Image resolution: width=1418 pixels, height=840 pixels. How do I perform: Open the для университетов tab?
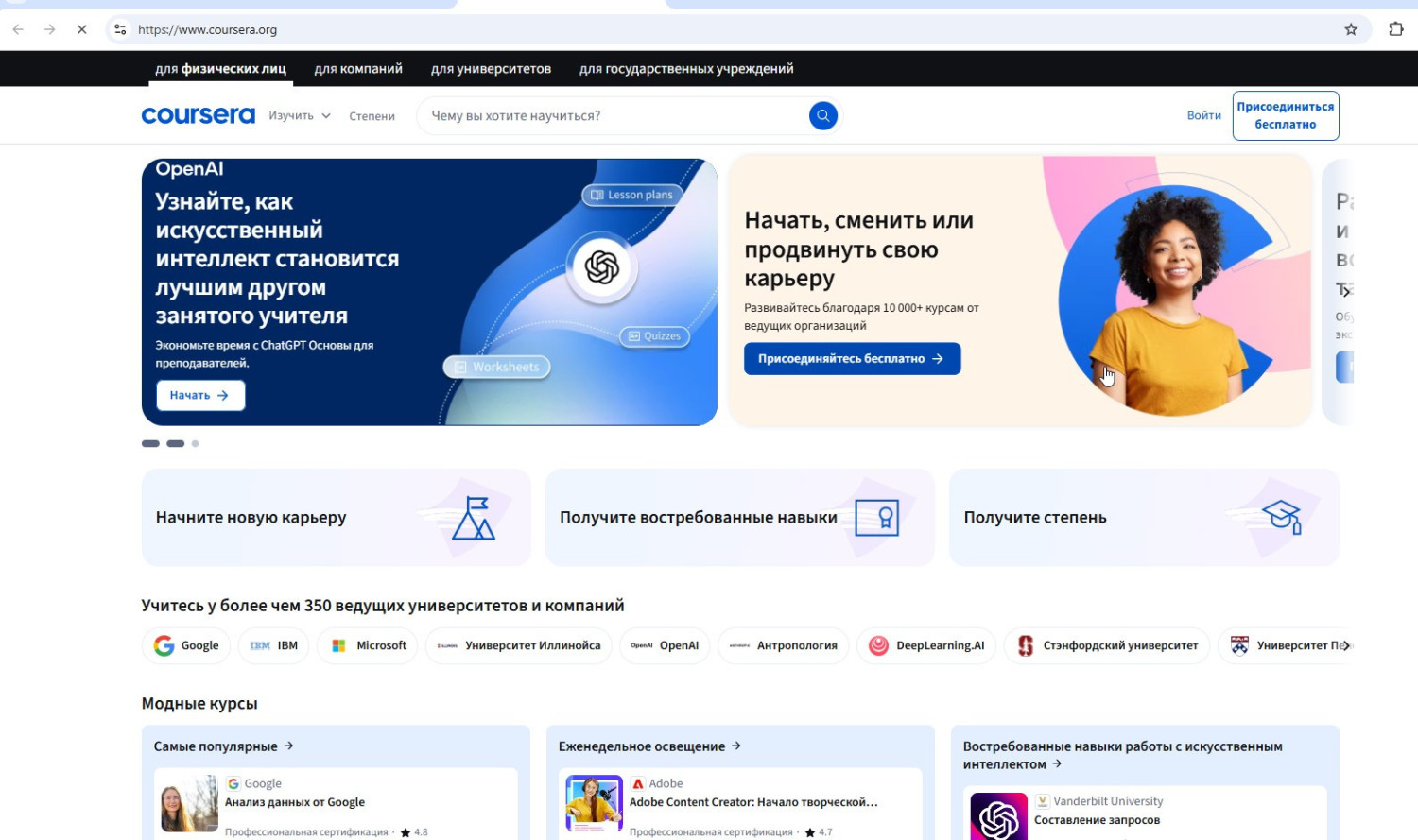[491, 69]
